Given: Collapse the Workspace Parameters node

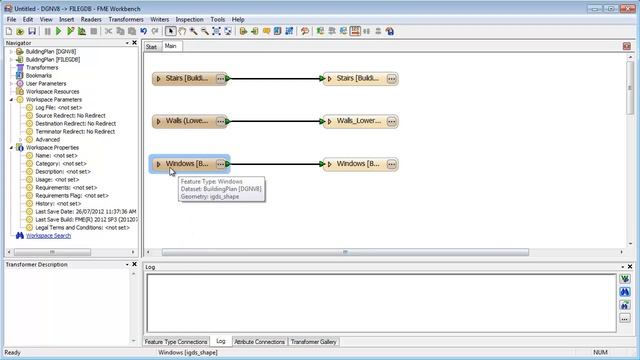Looking at the screenshot, I should click(x=11, y=100).
